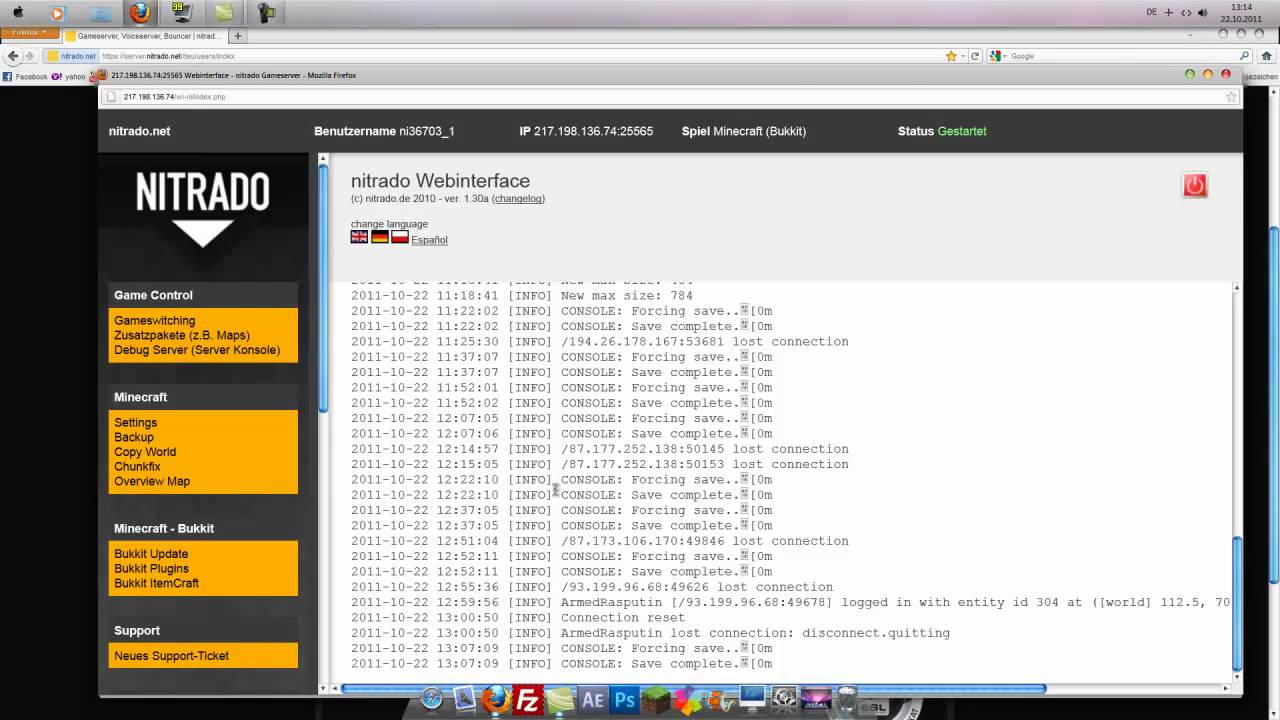
Task: Open a new tab with plus button
Action: 238,36
